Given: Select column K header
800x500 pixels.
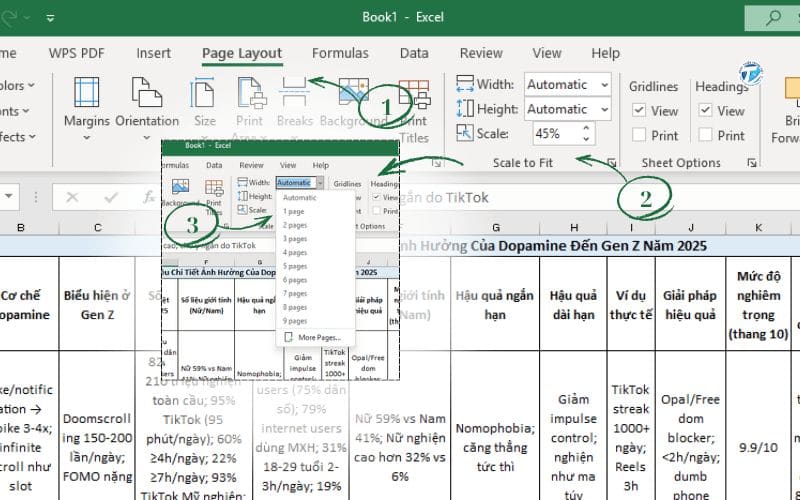Looking at the screenshot, I should click(759, 228).
